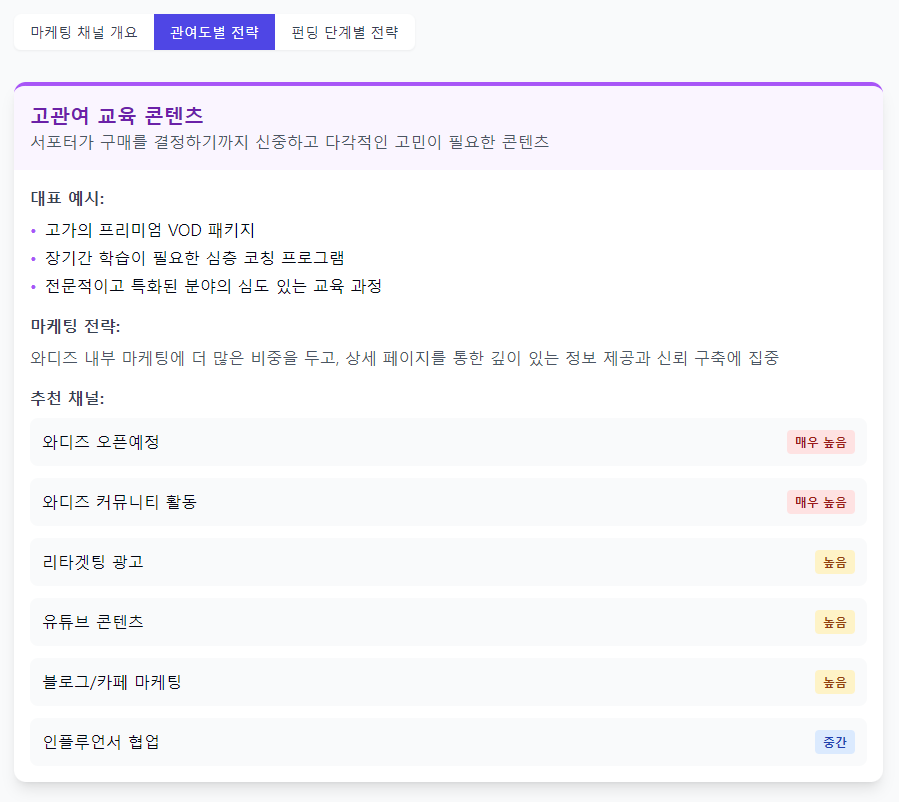Switch to the 마케팅 채널 개요 tab

pyautogui.click(x=84, y=32)
